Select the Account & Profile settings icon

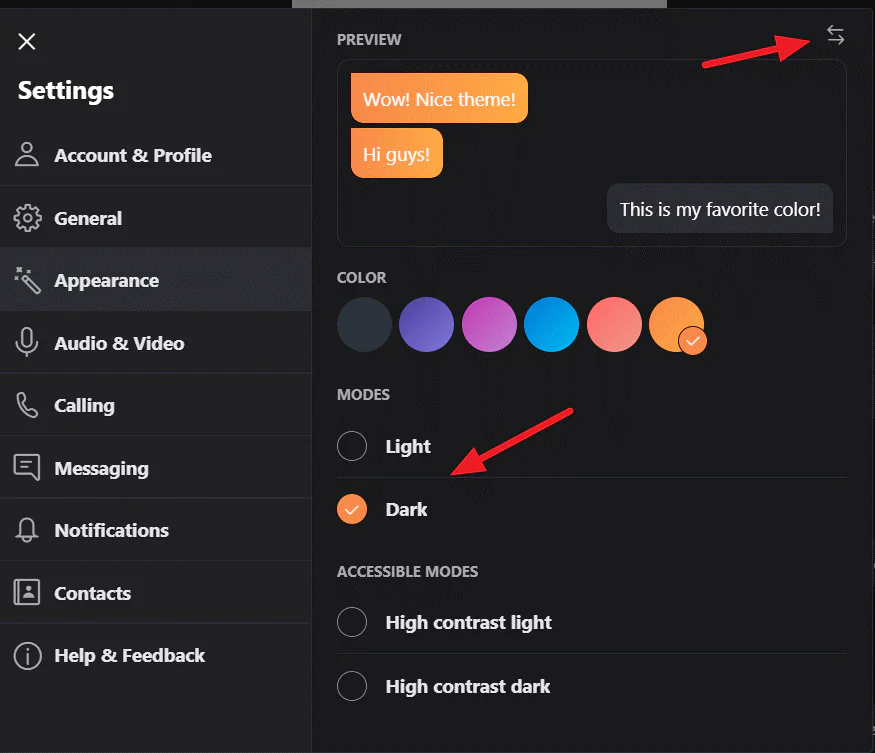26,155
